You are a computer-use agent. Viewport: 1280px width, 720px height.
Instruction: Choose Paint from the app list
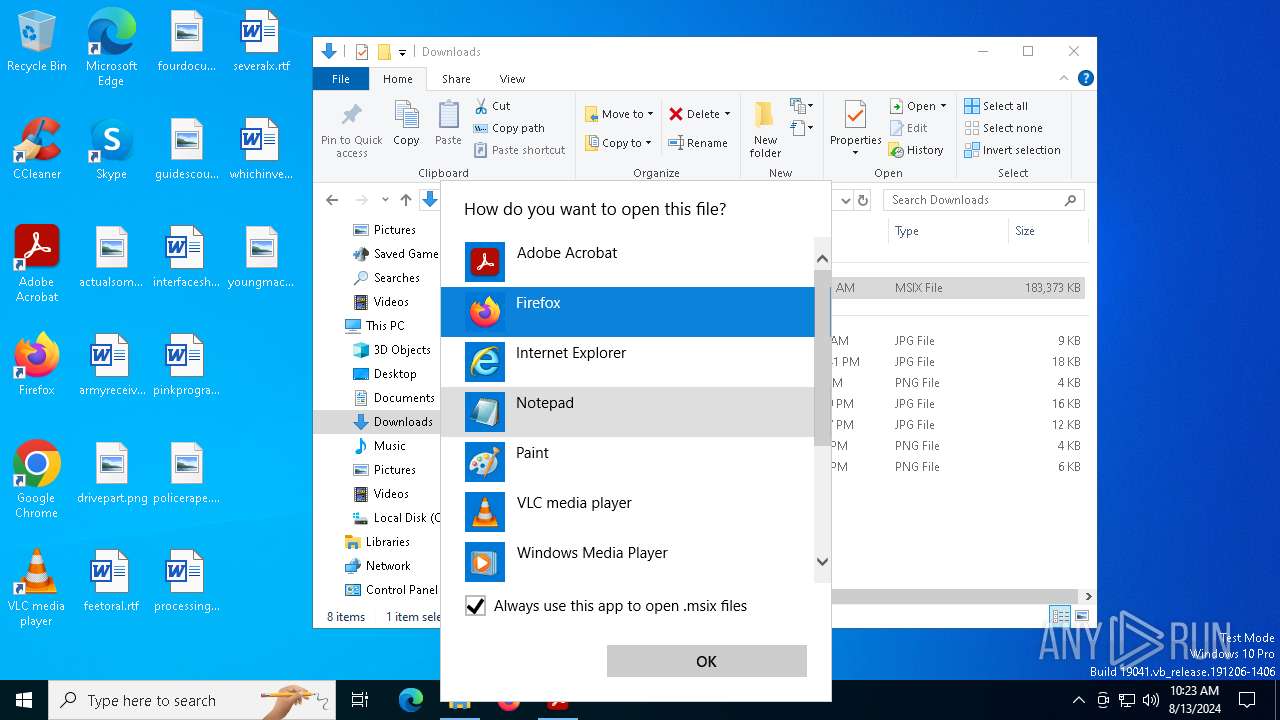(628, 462)
